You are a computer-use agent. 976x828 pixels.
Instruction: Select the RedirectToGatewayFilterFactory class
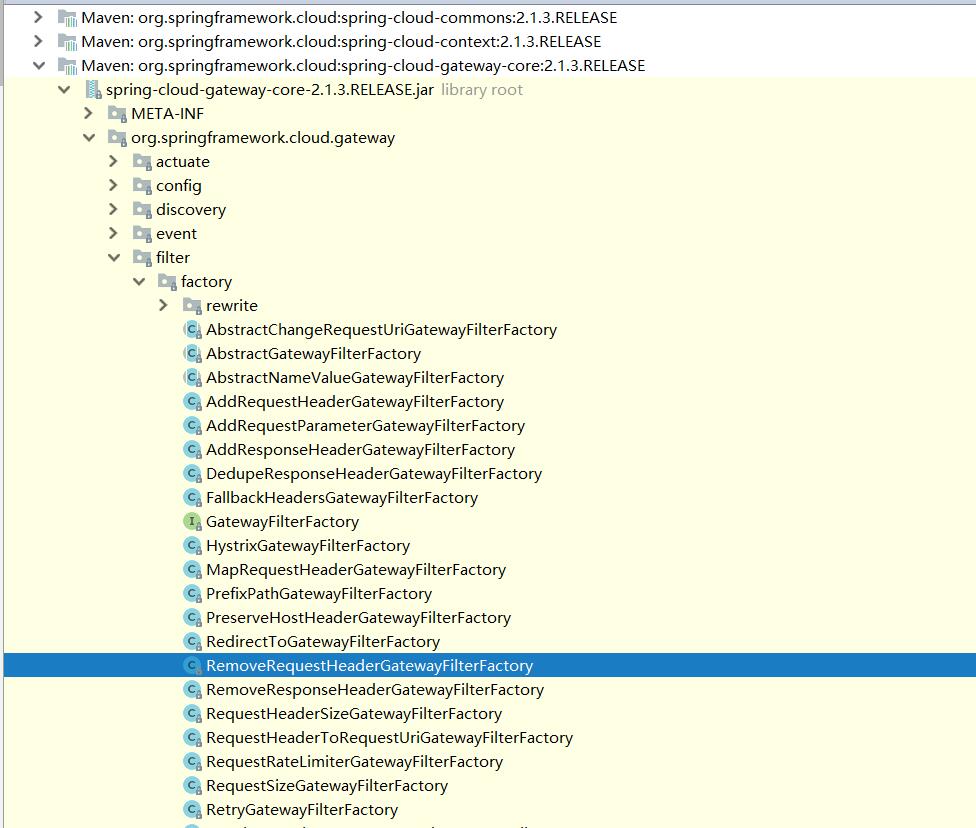coord(323,641)
